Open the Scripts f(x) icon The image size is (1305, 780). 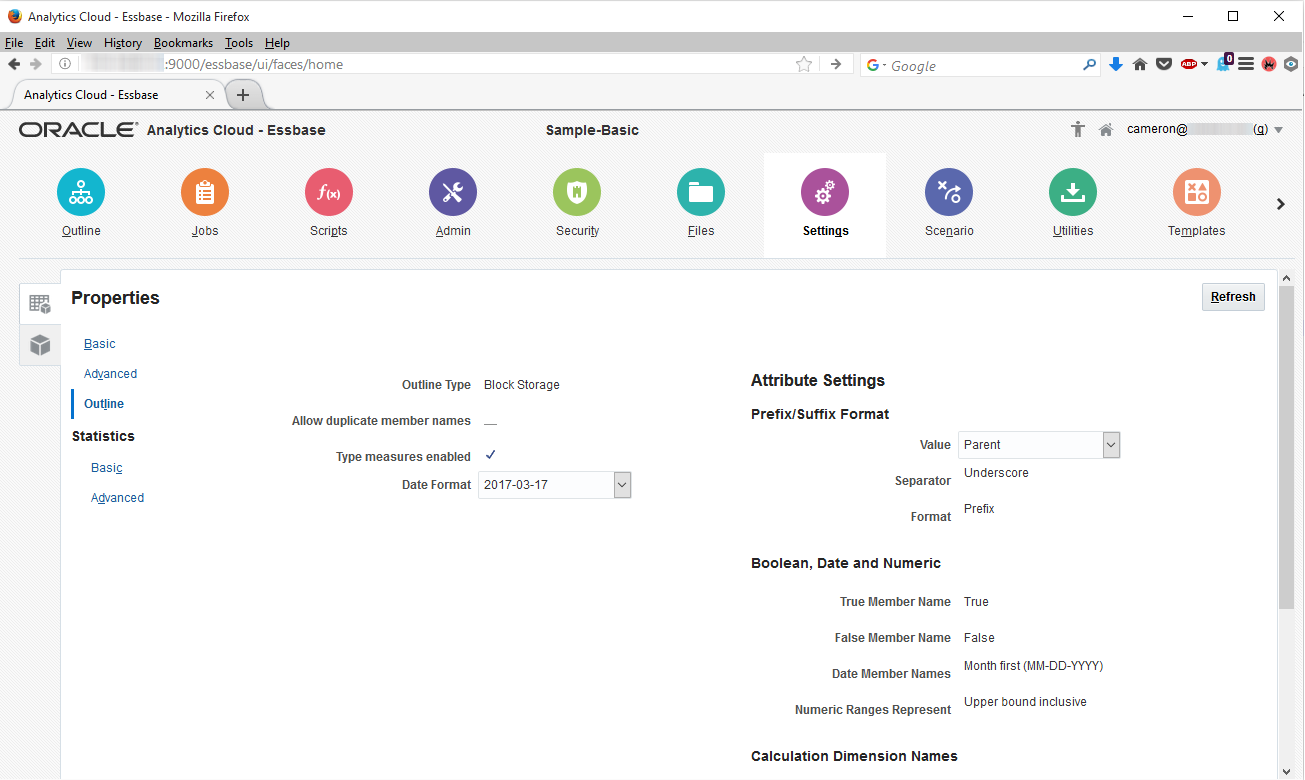329,192
